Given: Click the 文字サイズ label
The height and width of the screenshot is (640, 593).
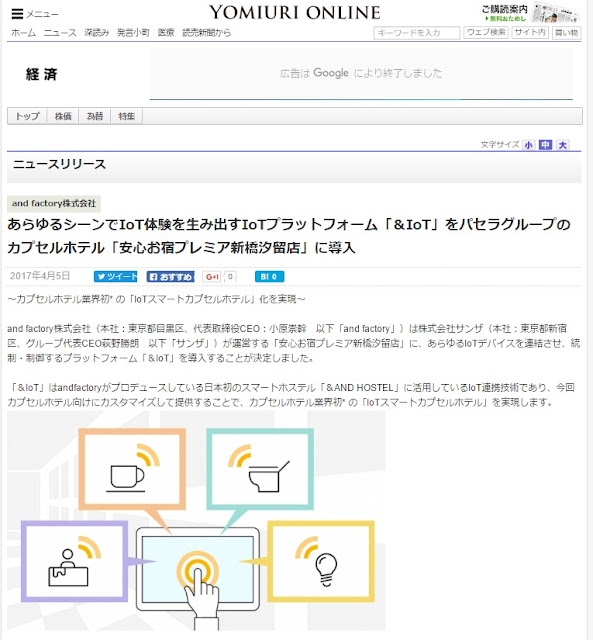Looking at the screenshot, I should (x=500, y=145).
